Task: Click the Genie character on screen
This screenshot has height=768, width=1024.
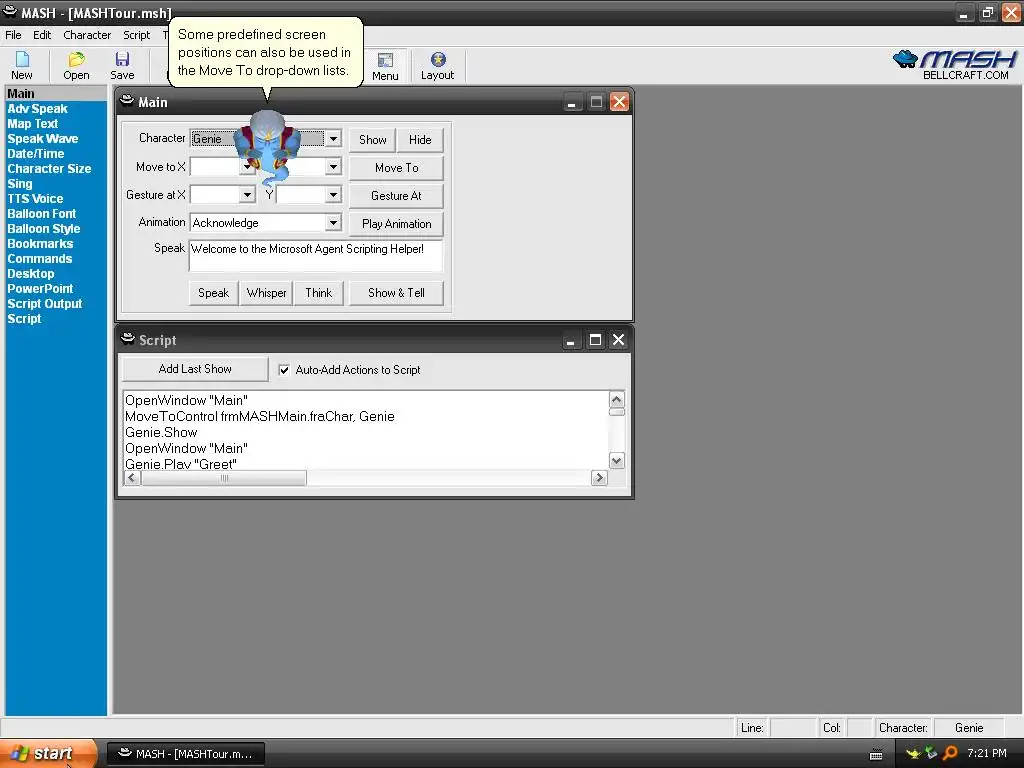Action: point(266,148)
